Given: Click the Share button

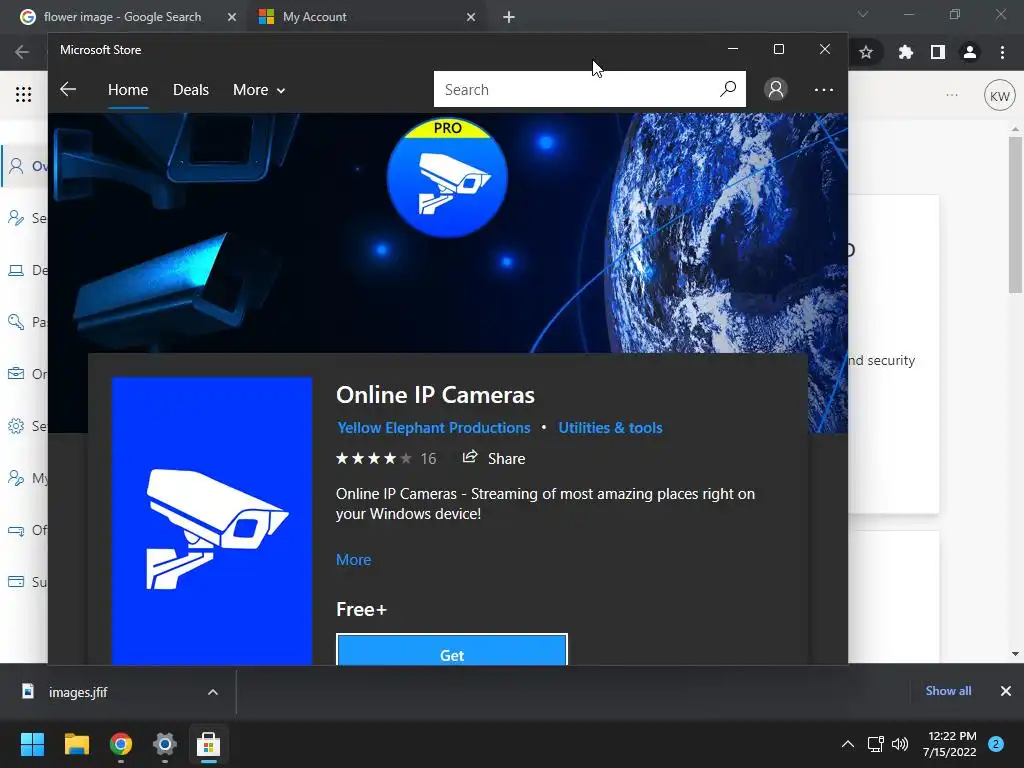Looking at the screenshot, I should point(494,458).
